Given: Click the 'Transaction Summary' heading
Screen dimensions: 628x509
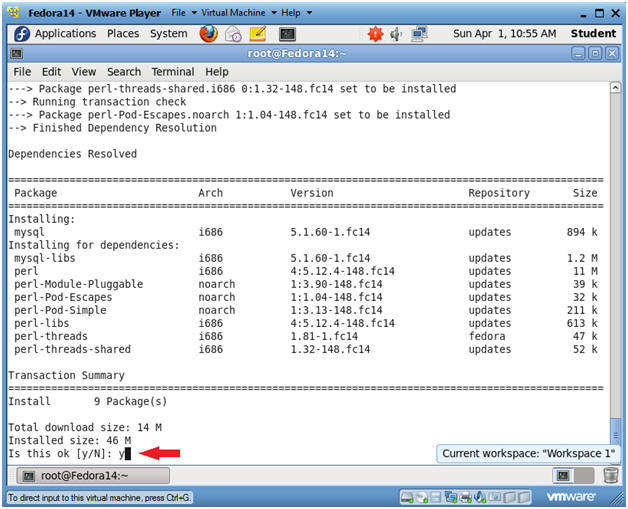Looking at the screenshot, I should 66,375.
